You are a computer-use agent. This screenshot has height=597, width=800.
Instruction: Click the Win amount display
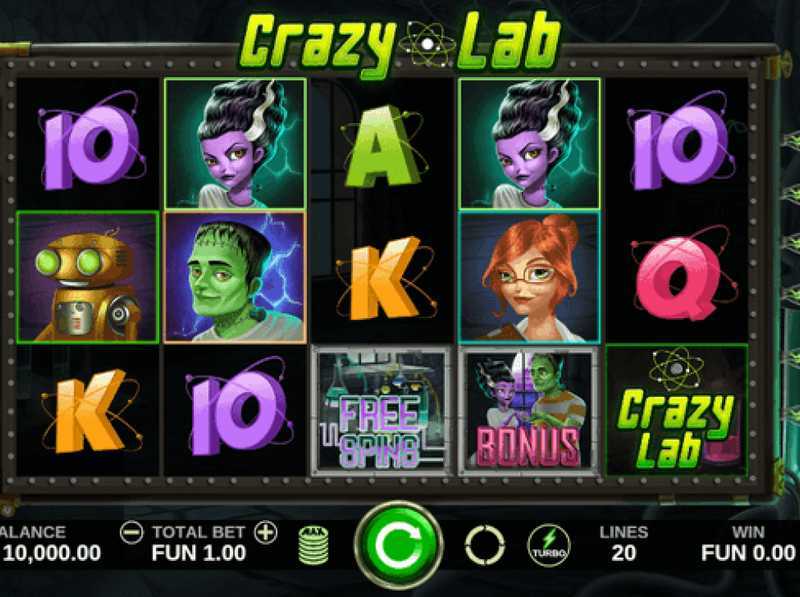[x=748, y=553]
